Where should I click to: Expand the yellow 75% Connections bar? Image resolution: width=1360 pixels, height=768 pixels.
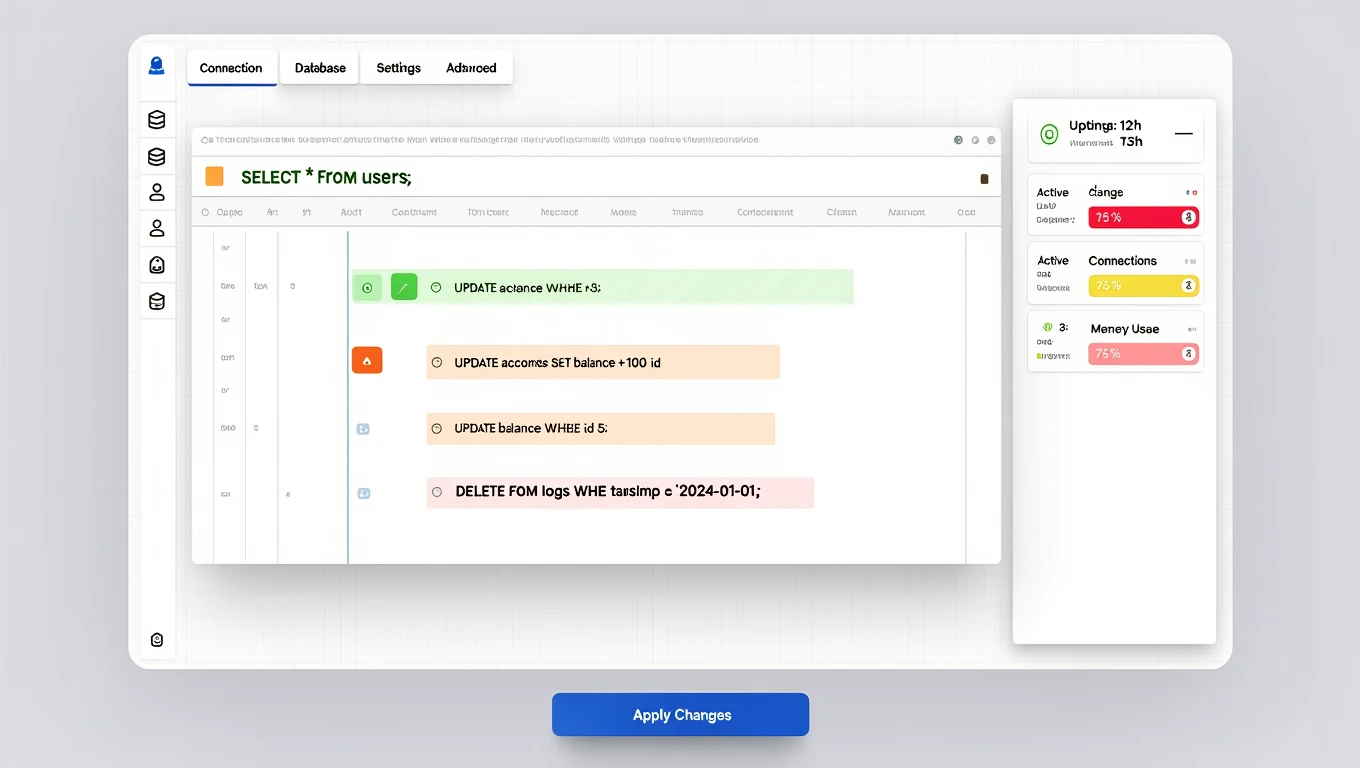click(1188, 286)
